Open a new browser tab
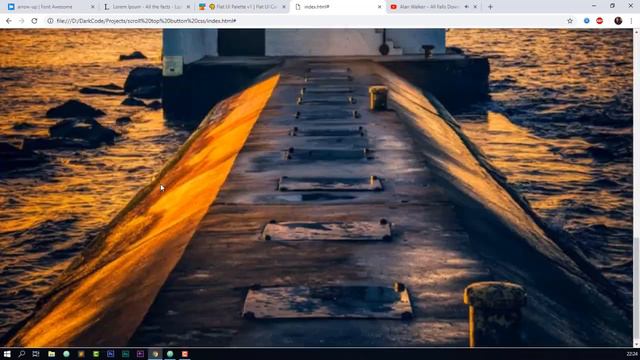640x360 pixels. (x=490, y=7)
